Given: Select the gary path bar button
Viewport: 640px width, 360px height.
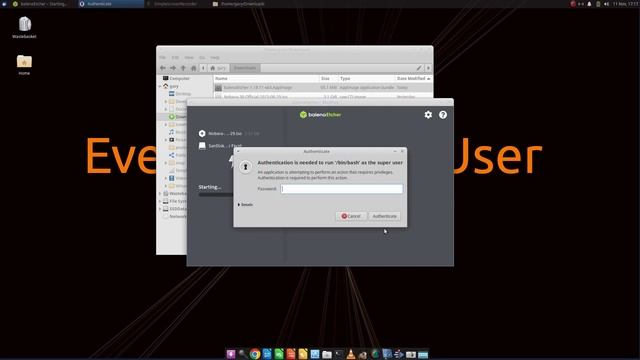Looking at the screenshot, I should (x=218, y=68).
